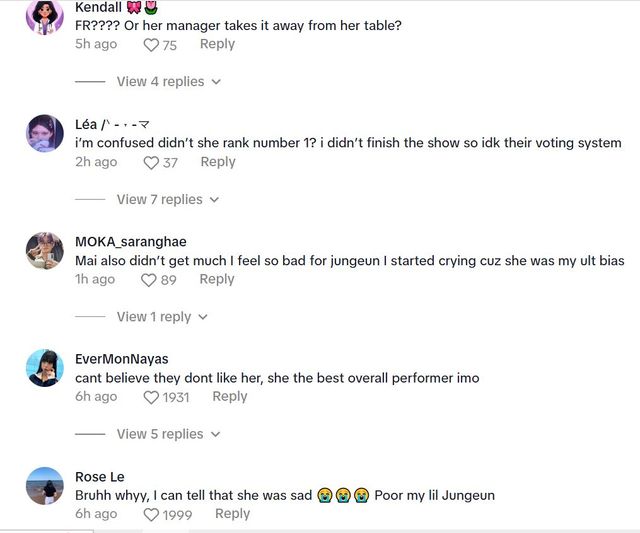This screenshot has height=533, width=640.
Task: Like Rose Le's comment heart icon
Action: [x=152, y=514]
